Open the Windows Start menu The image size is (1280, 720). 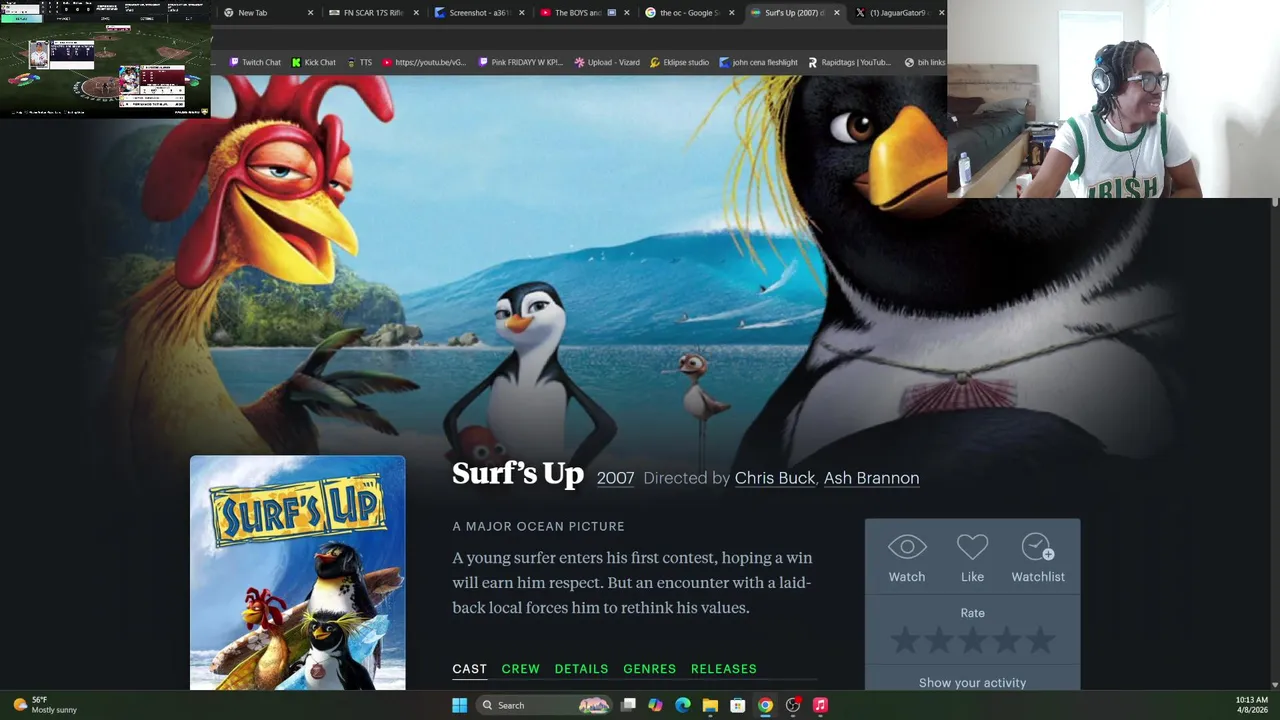coord(459,705)
